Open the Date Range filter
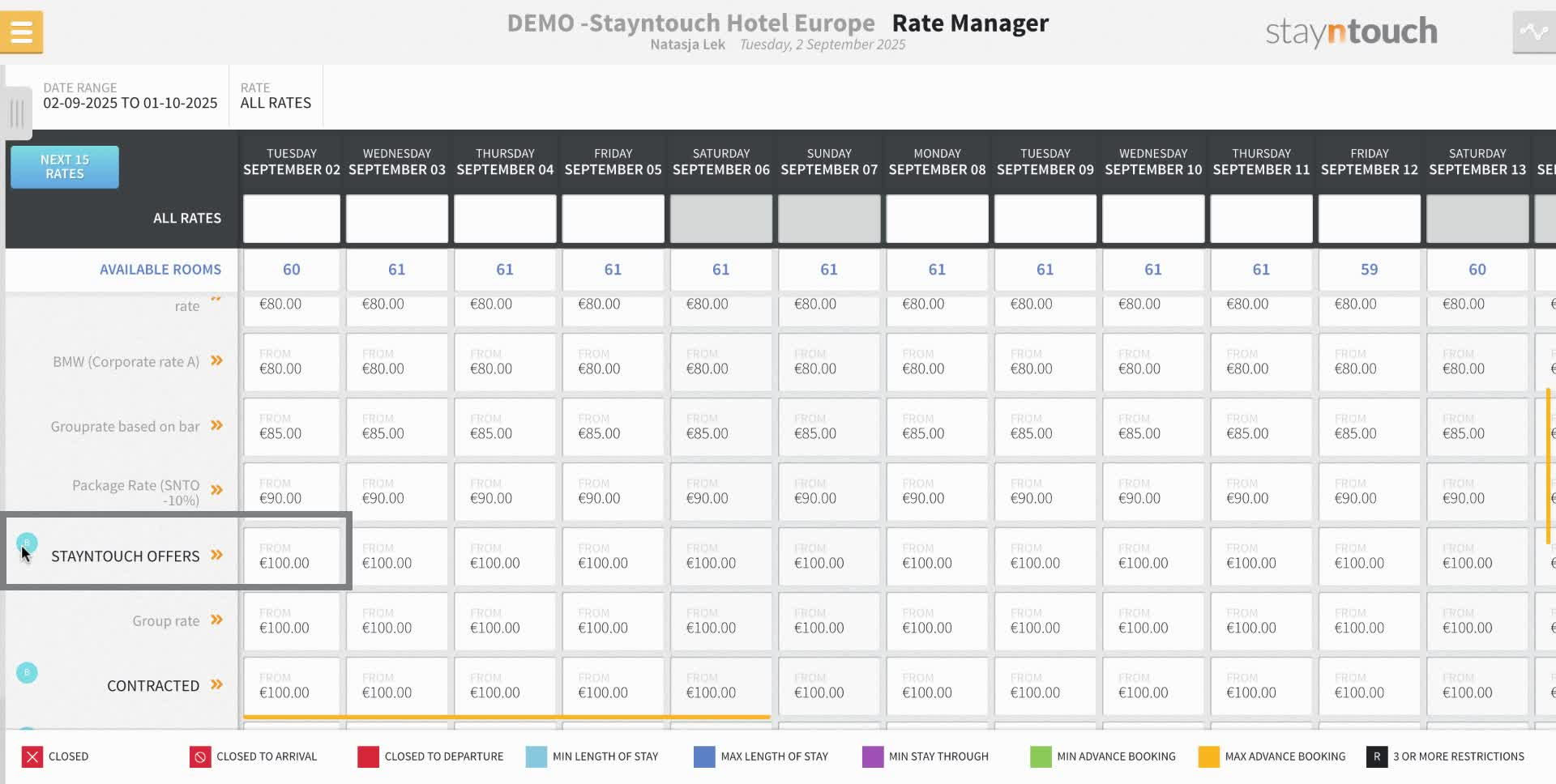1556x784 pixels. pyautogui.click(x=130, y=96)
